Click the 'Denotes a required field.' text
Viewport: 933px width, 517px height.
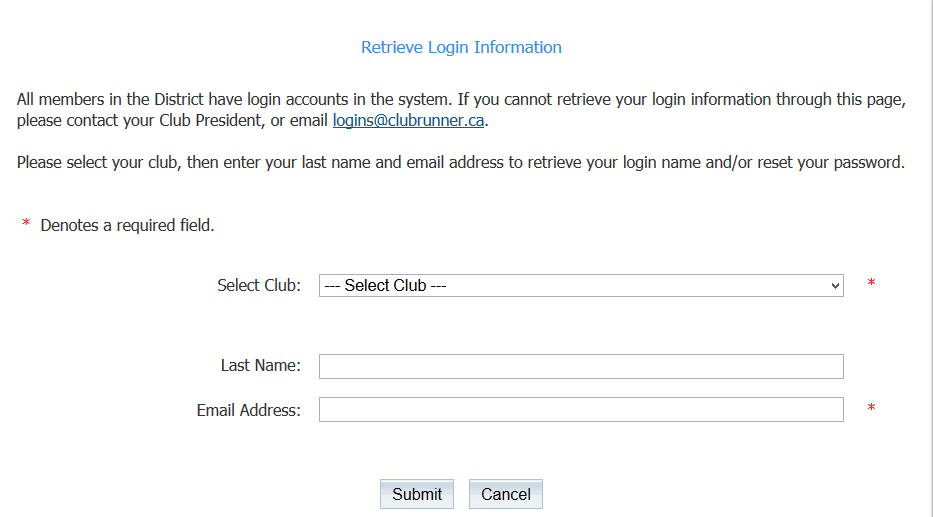coord(127,226)
